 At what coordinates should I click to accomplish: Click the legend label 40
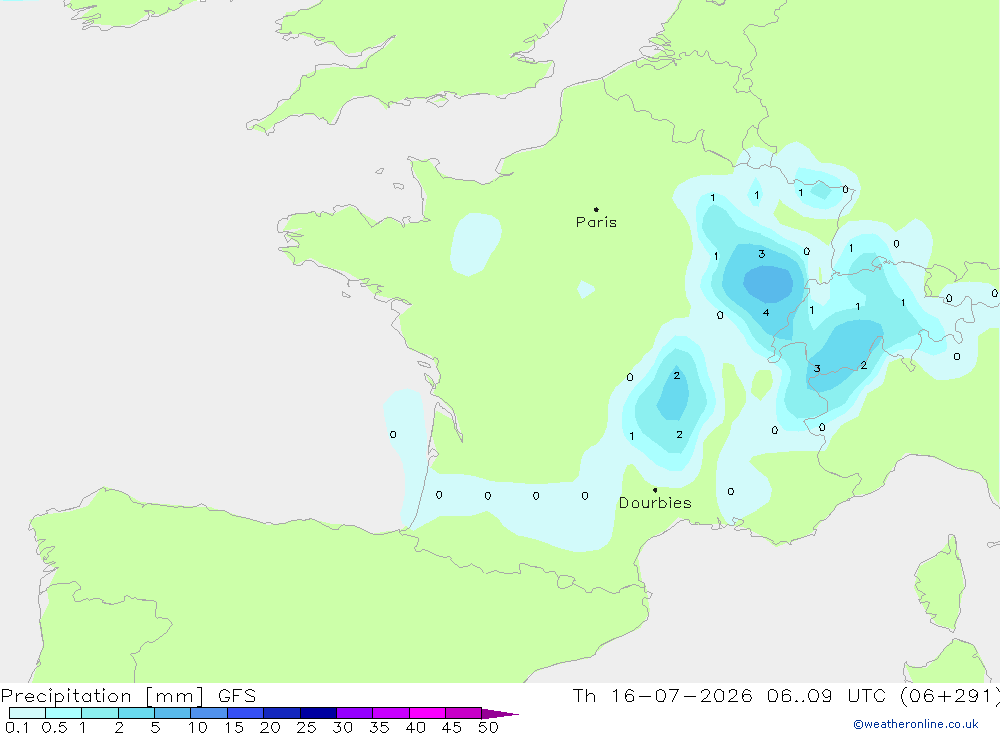coord(416,727)
